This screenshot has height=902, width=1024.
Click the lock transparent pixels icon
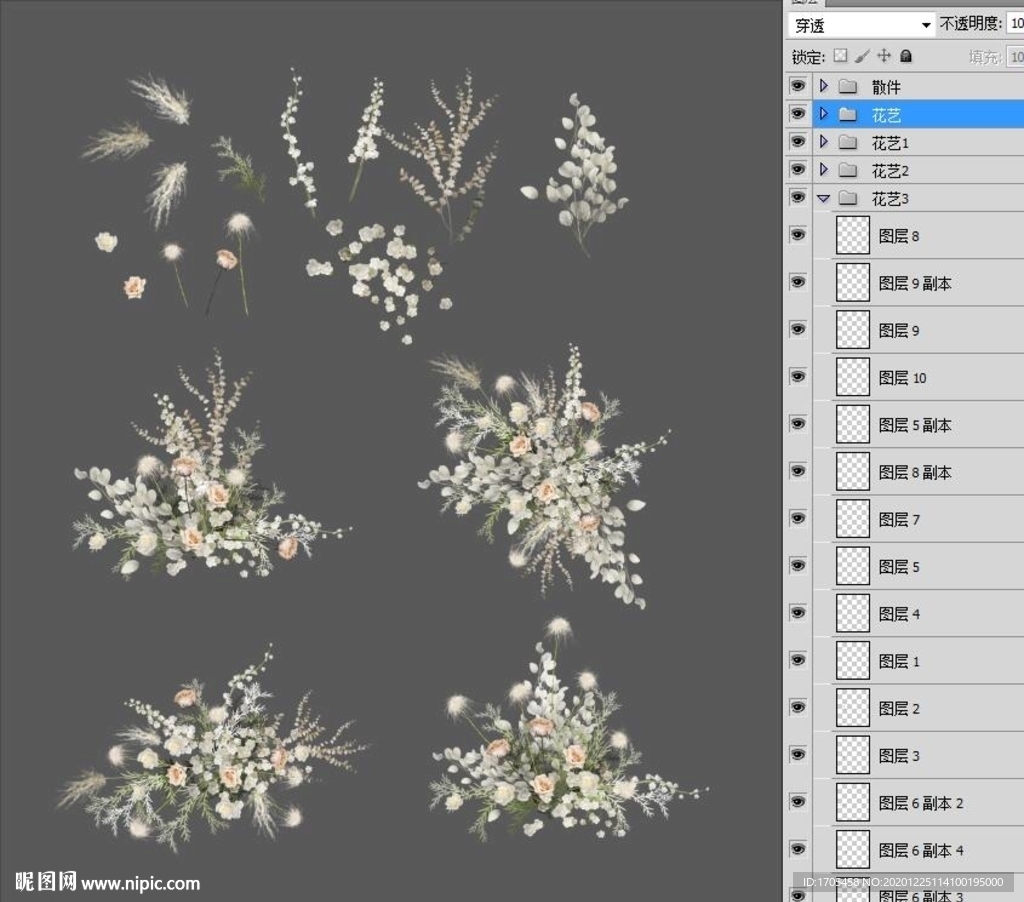tap(840, 56)
